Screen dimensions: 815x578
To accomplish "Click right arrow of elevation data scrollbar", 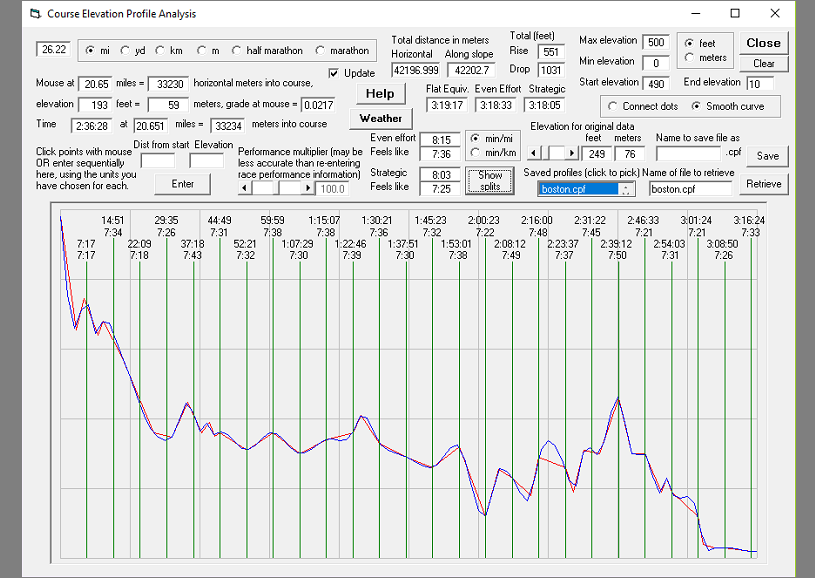I will point(572,153).
